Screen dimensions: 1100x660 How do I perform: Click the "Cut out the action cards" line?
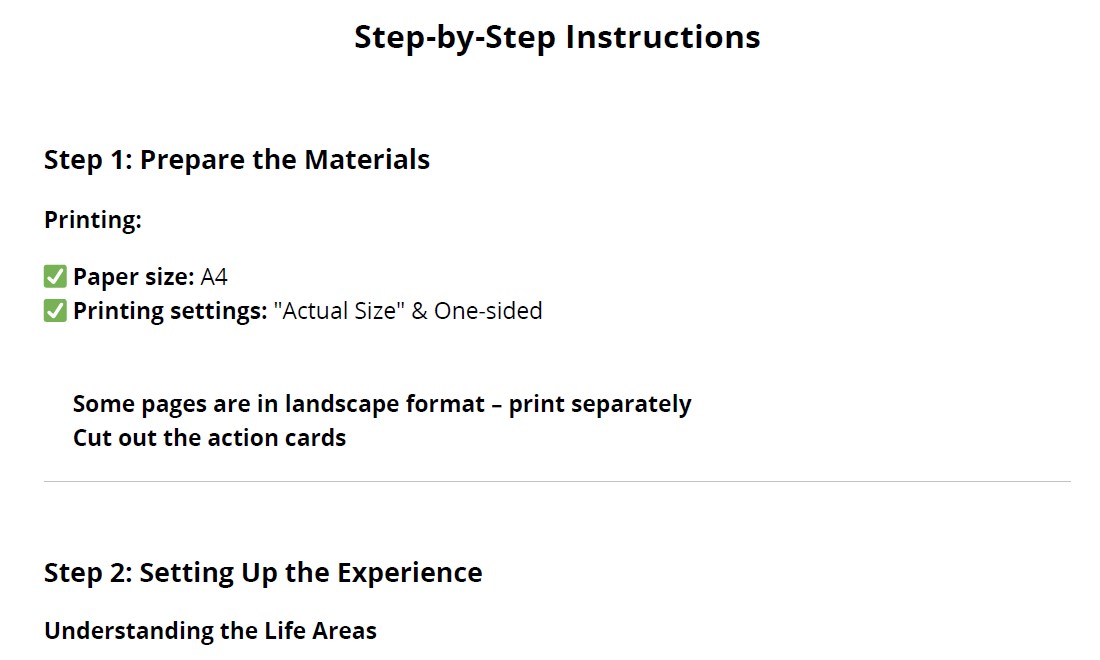click(x=210, y=438)
